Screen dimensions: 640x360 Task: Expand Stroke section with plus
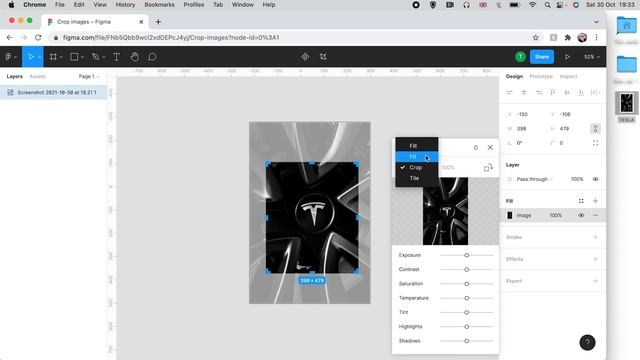coord(596,237)
